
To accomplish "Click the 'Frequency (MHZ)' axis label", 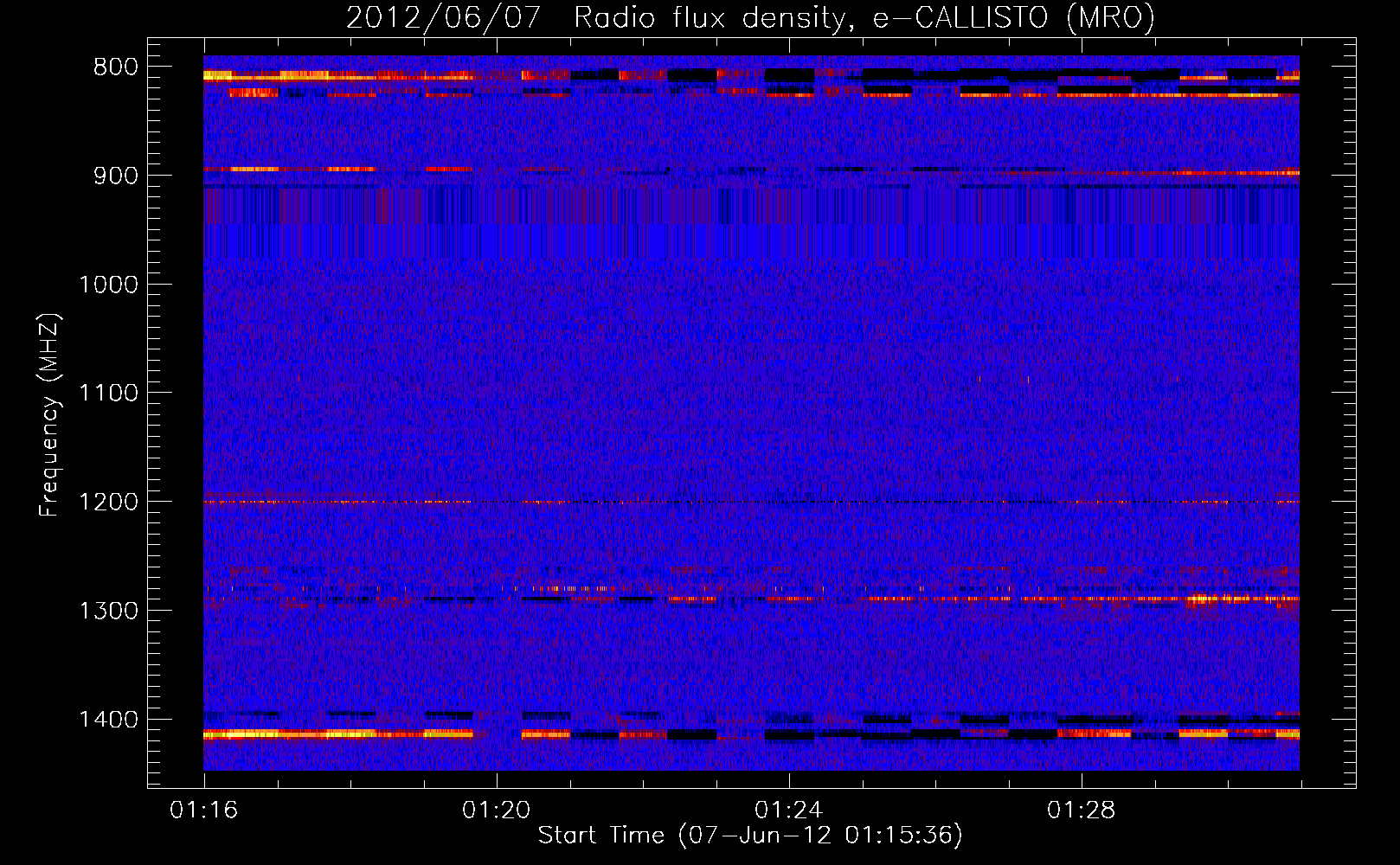I will 50,415.
